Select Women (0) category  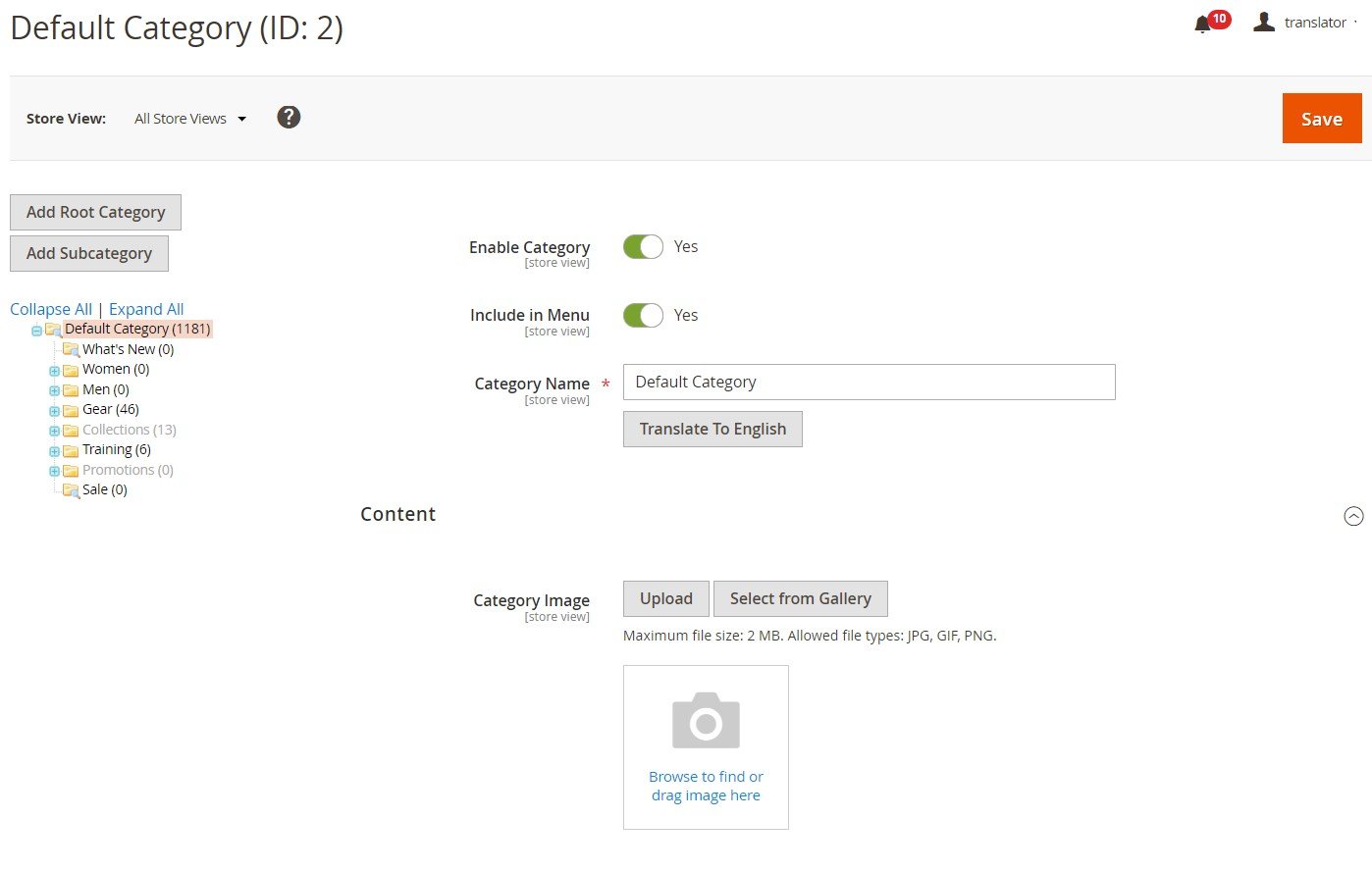(116, 369)
